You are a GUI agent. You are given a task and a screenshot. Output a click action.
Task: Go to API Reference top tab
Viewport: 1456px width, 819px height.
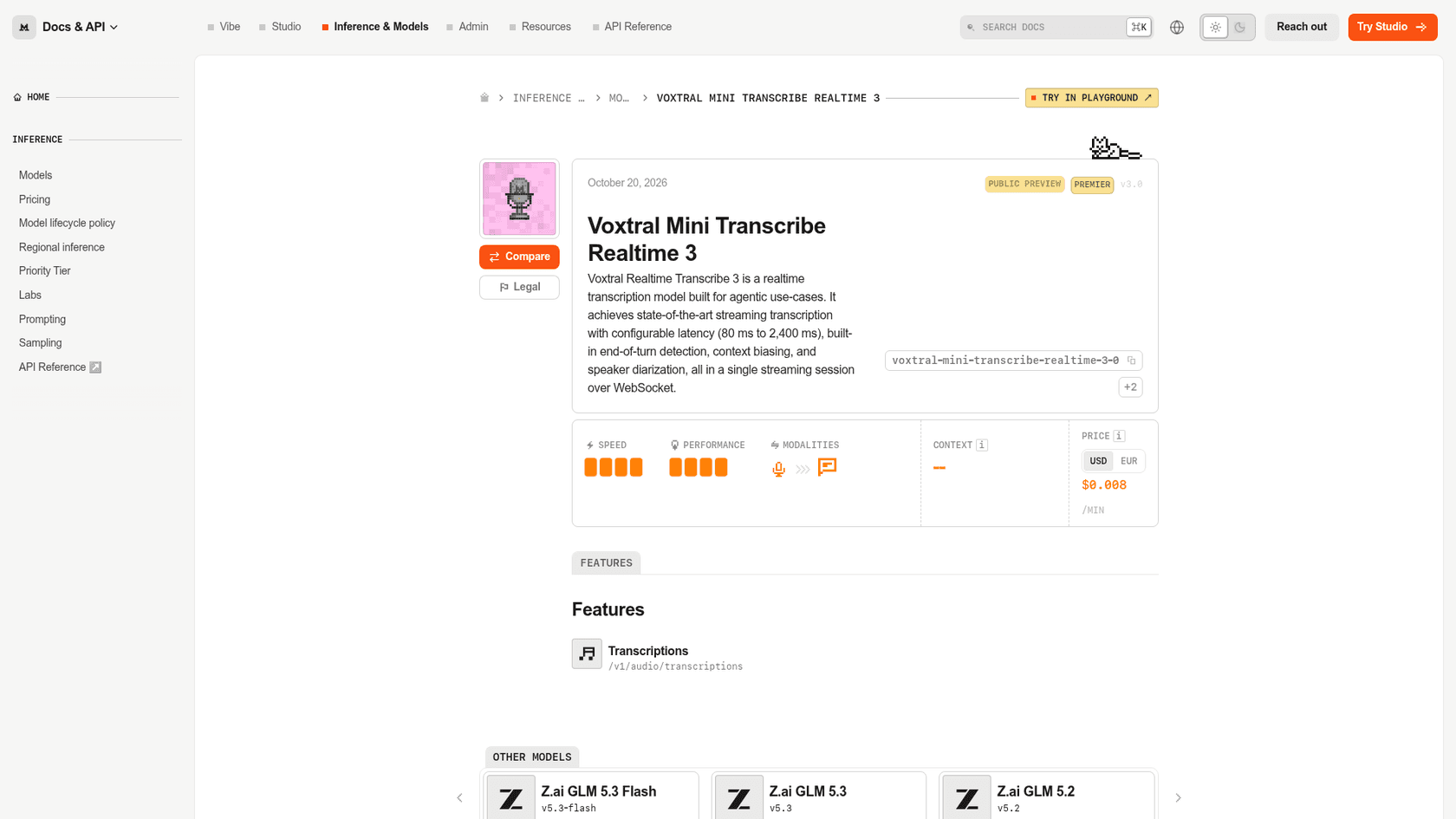pos(632,27)
